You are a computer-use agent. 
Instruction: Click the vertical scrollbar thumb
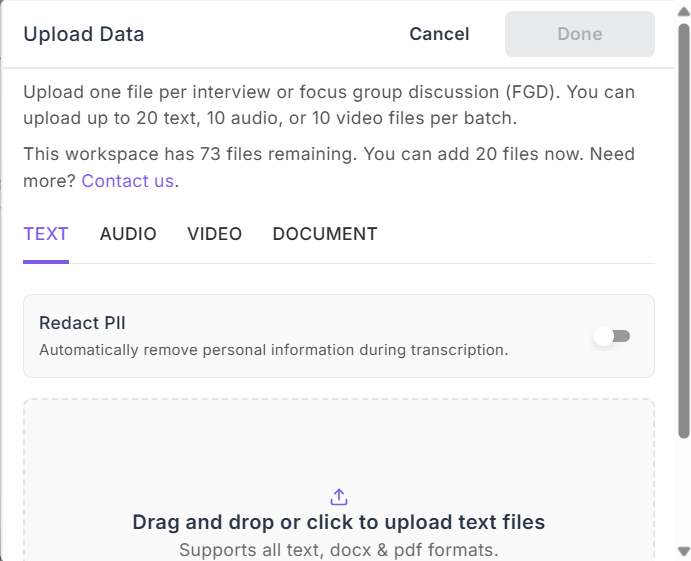684,230
